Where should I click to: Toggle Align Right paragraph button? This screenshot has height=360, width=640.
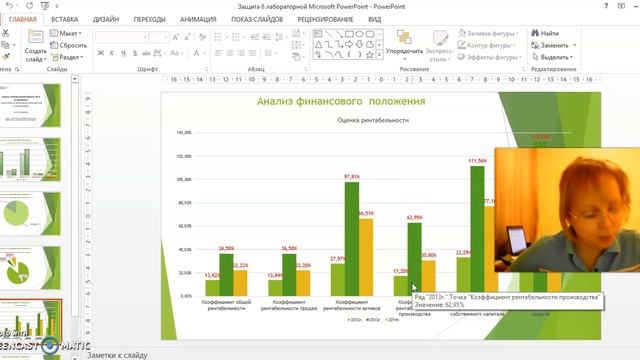pos(241,53)
